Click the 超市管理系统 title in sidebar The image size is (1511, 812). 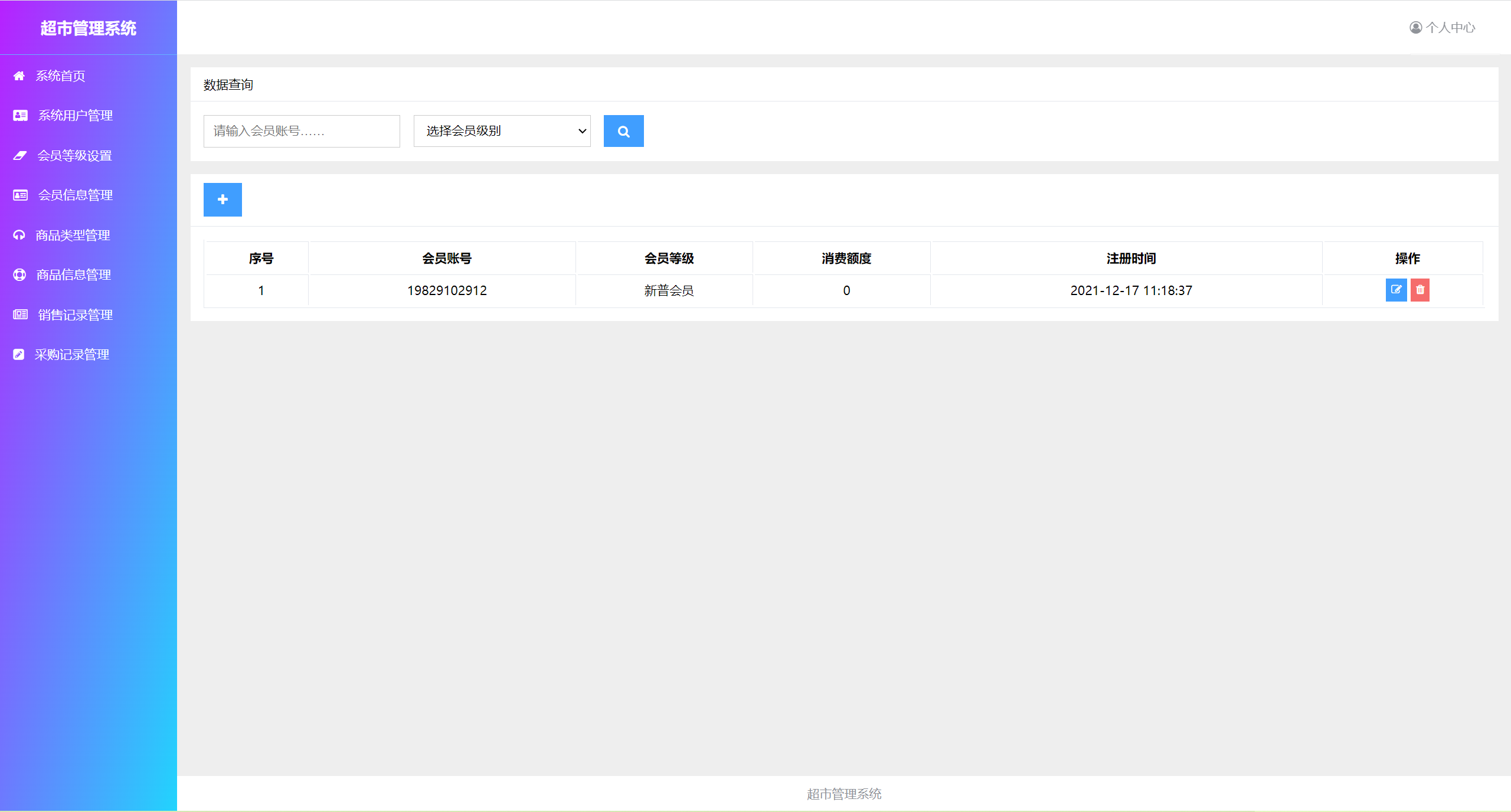point(89,28)
